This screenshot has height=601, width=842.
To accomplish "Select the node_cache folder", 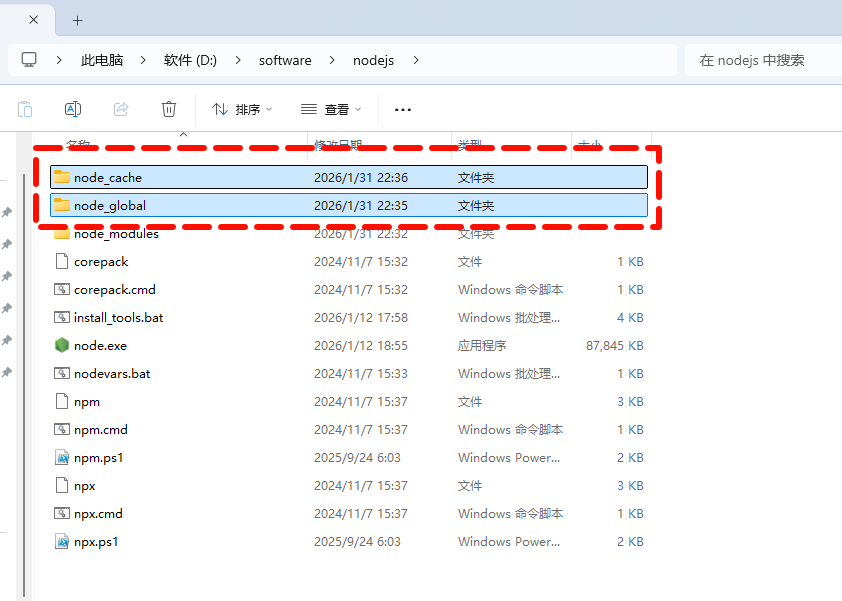I will pyautogui.click(x=349, y=177).
